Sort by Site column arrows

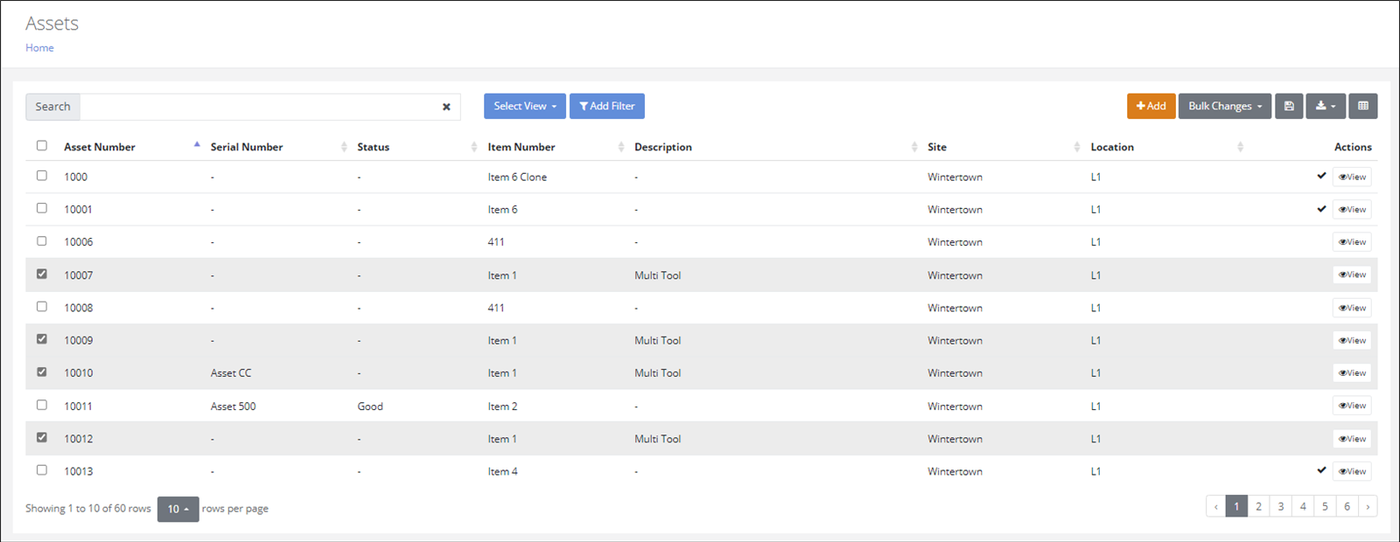coord(1078,147)
